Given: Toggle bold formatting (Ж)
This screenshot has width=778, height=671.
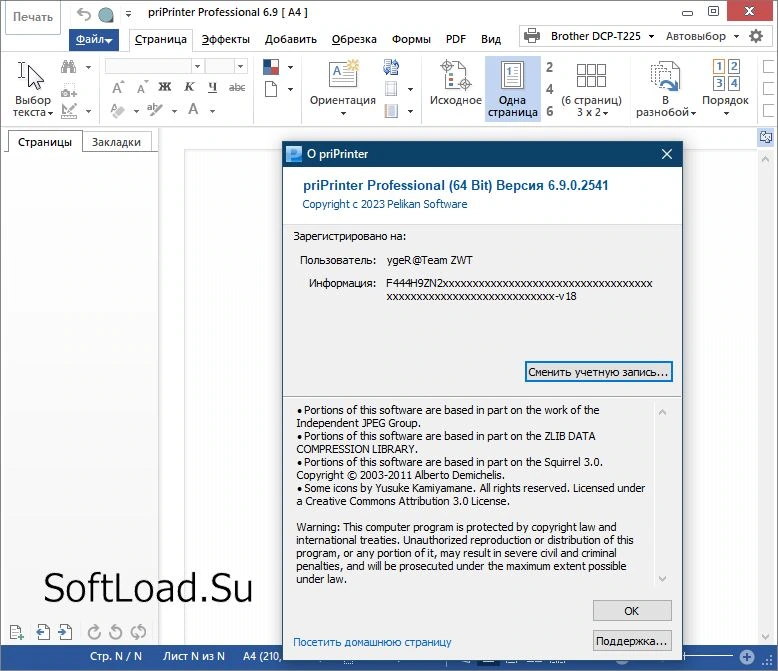Looking at the screenshot, I should click(165, 87).
